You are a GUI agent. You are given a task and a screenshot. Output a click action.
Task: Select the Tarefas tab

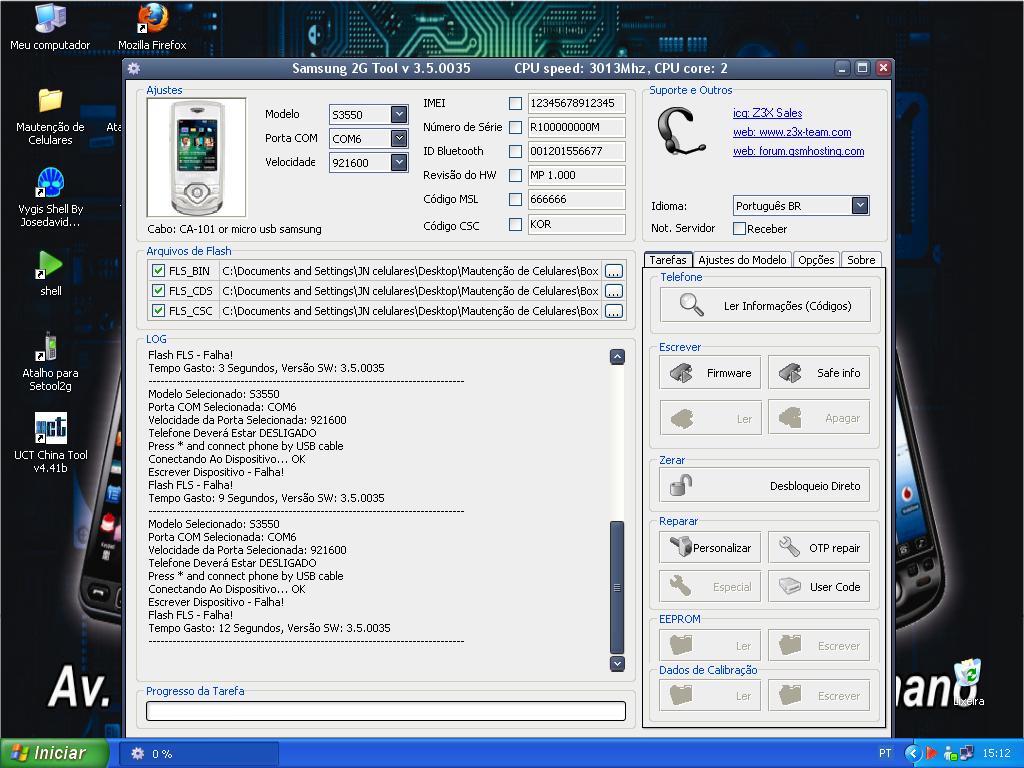pos(667,259)
